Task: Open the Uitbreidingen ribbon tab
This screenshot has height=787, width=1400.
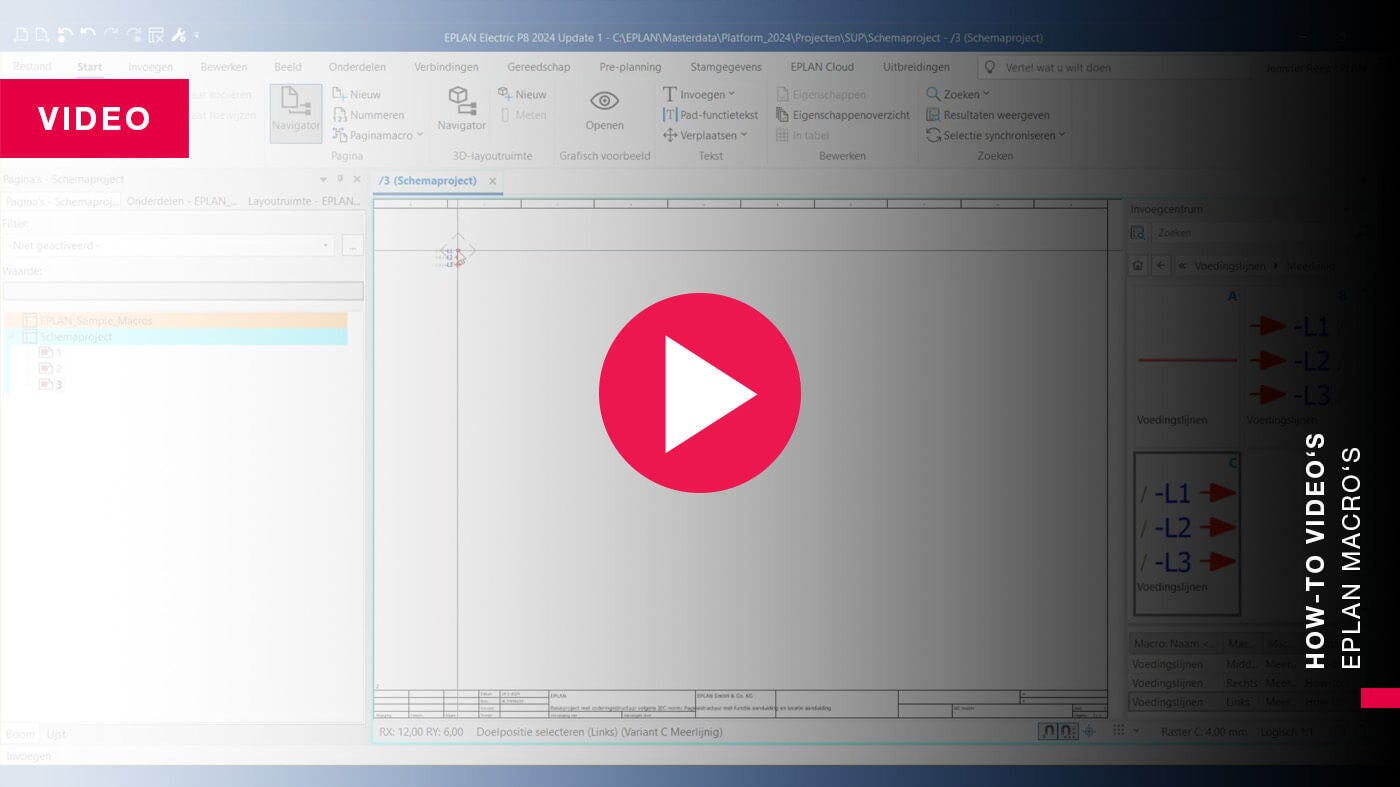Action: click(916, 67)
